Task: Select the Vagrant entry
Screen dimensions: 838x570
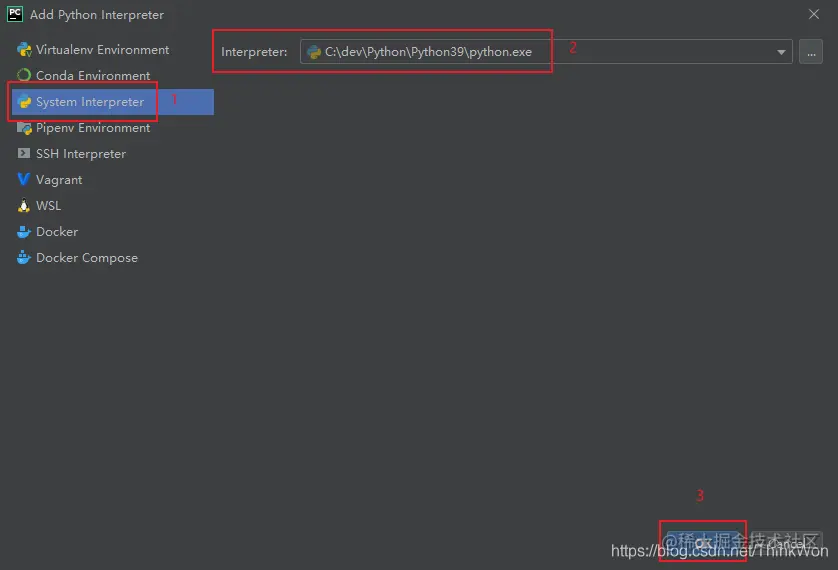Action: click(x=112, y=179)
